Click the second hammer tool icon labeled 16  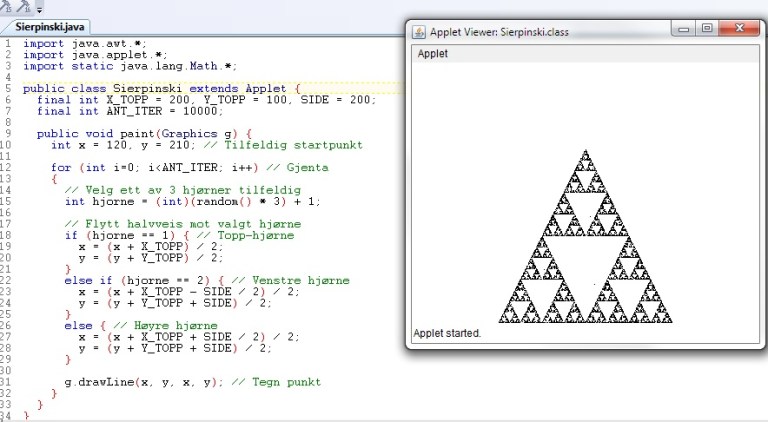[x=21, y=7]
